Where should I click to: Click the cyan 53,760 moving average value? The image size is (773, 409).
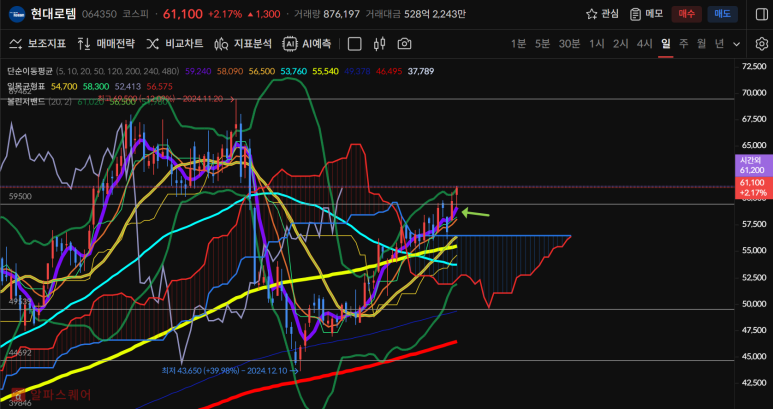293,71
